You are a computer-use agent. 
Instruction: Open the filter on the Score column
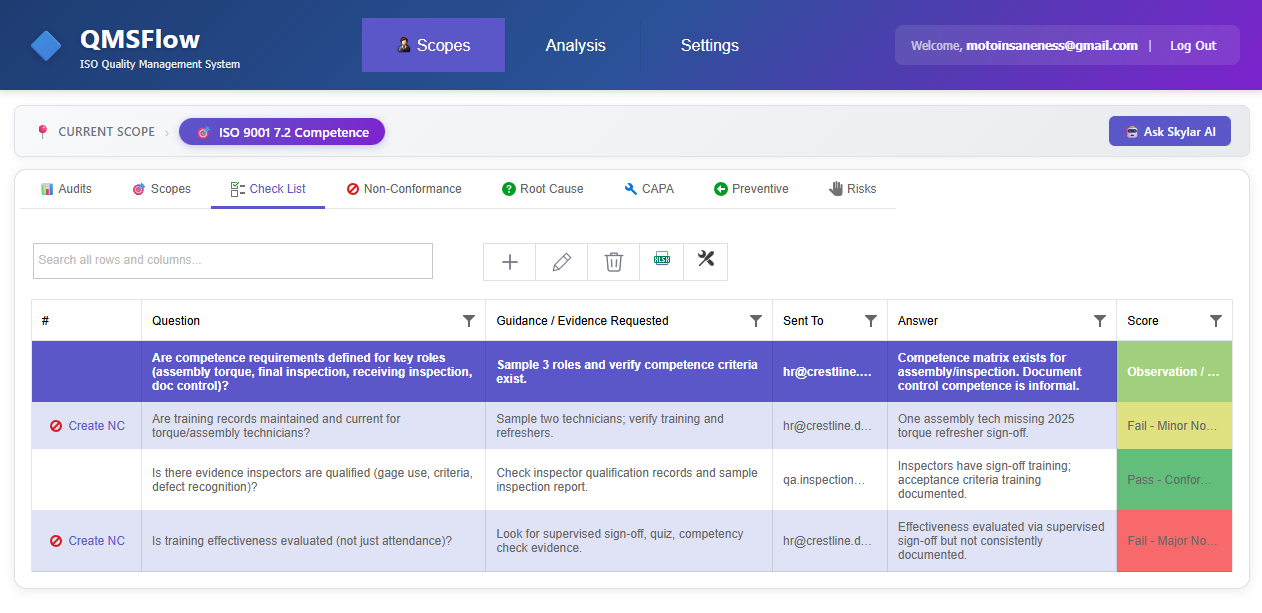click(x=1216, y=321)
